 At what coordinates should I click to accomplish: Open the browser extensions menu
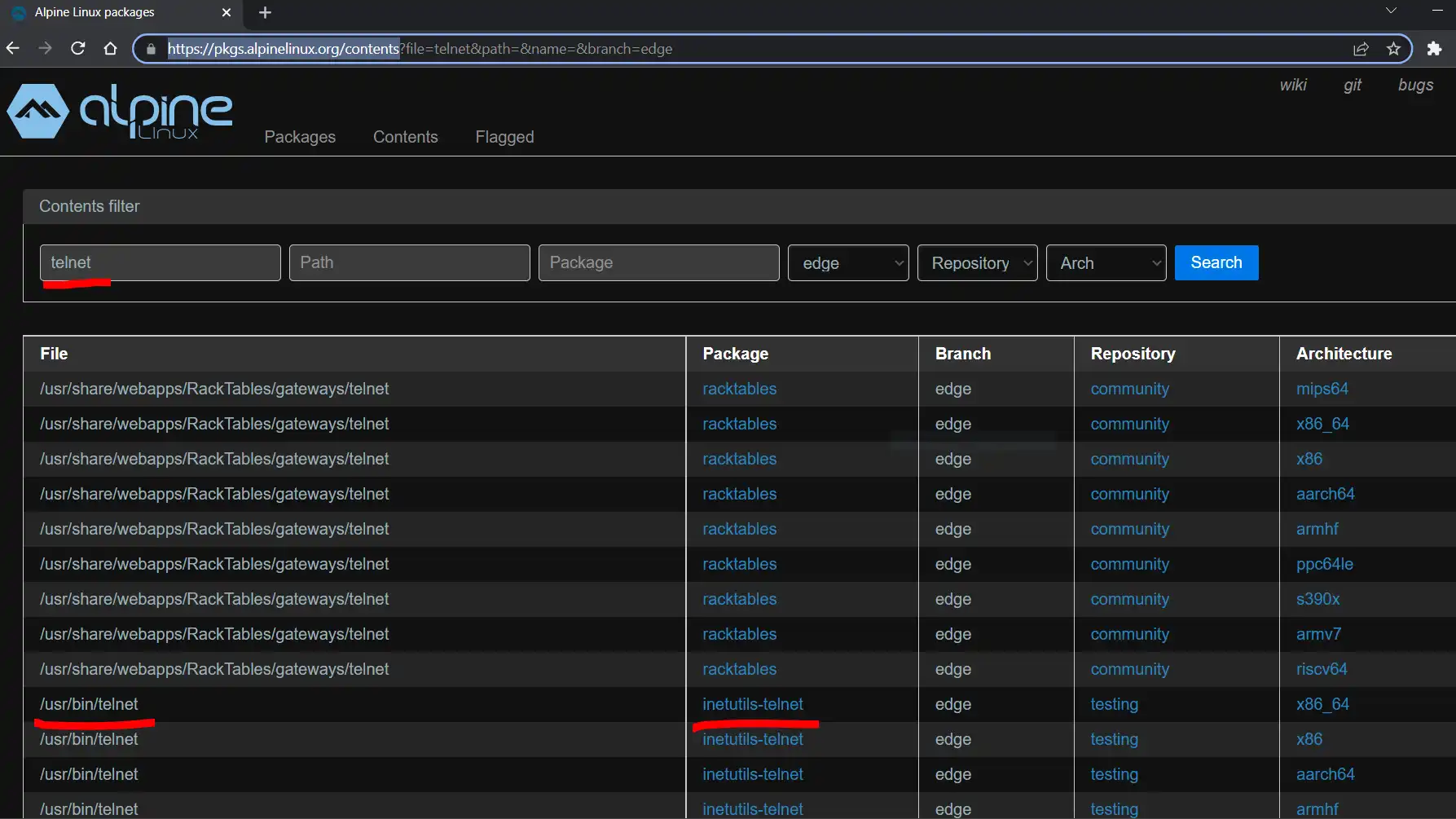tap(1434, 49)
